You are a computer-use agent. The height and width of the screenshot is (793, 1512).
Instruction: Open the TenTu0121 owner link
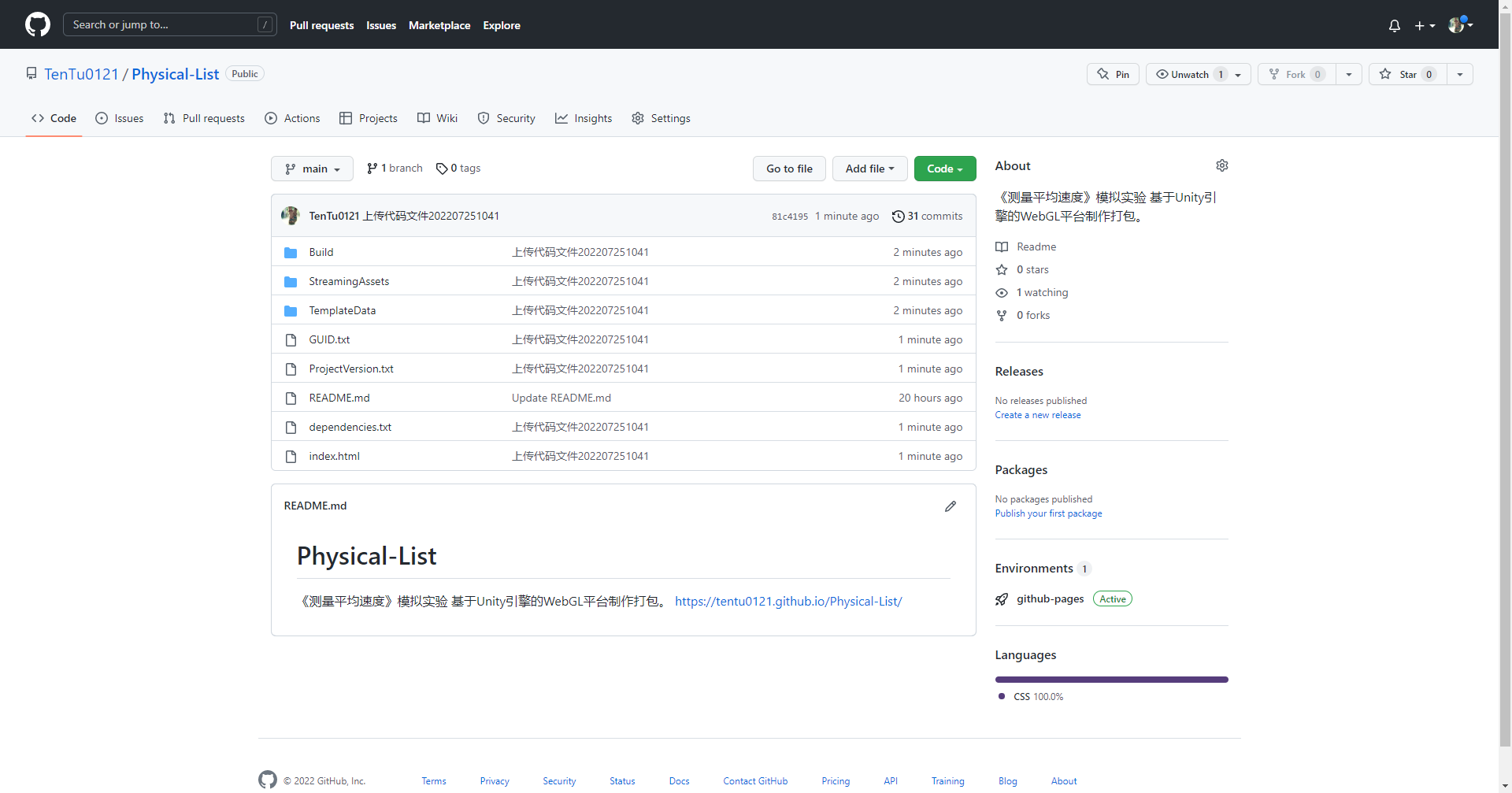tap(81, 74)
